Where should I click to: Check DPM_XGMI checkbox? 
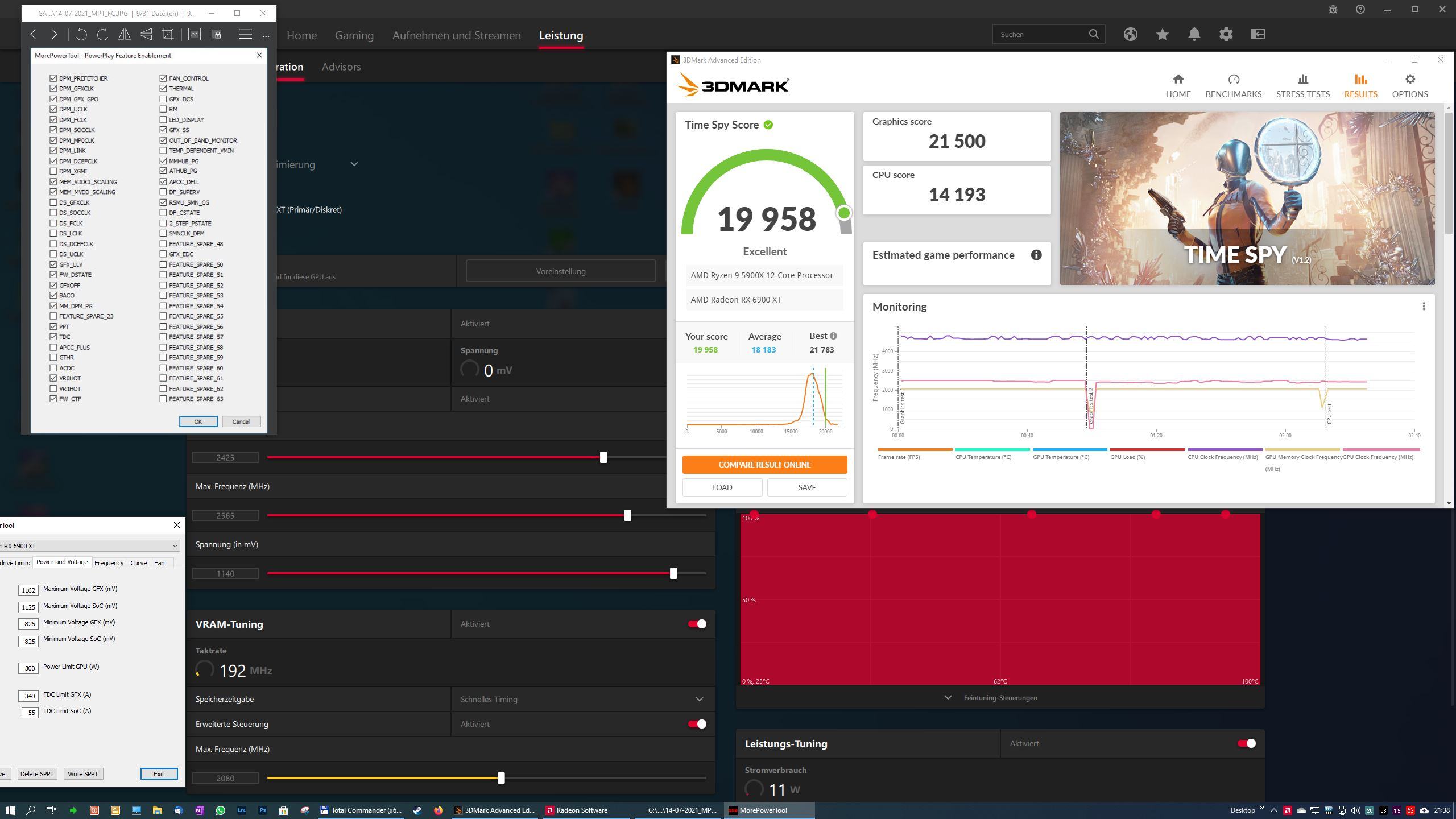(x=53, y=171)
